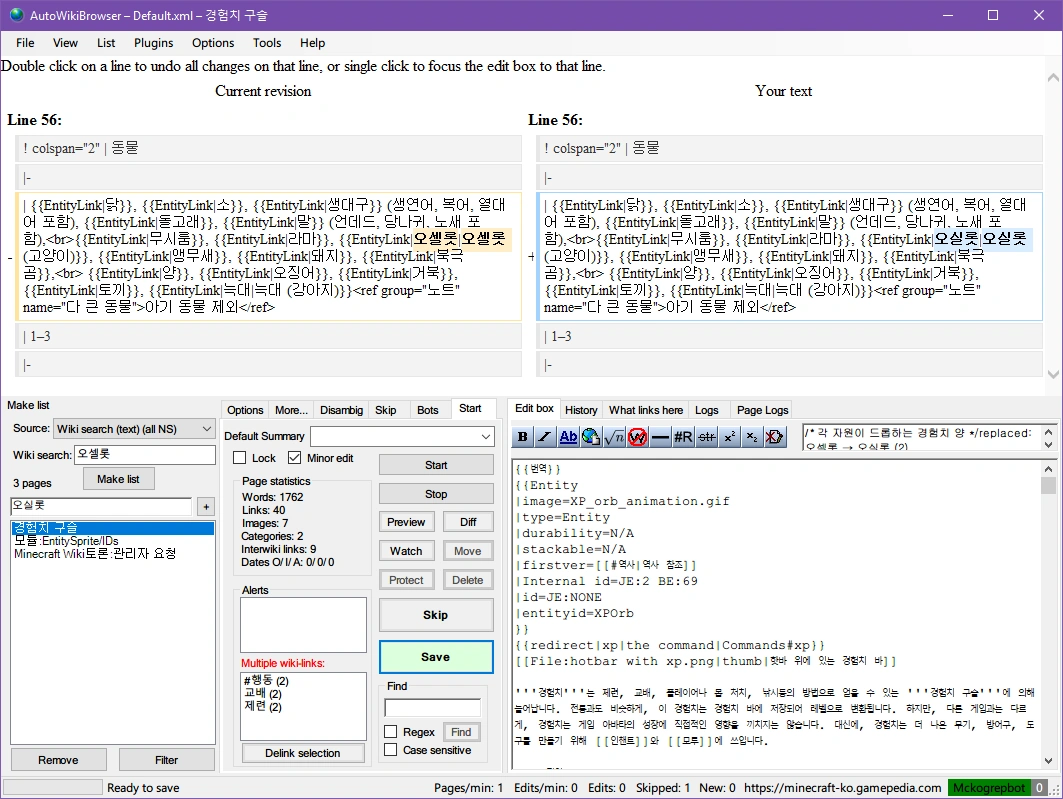Switch to the Skip tab
Screen dimensions: 1063x799
[x=385, y=410]
